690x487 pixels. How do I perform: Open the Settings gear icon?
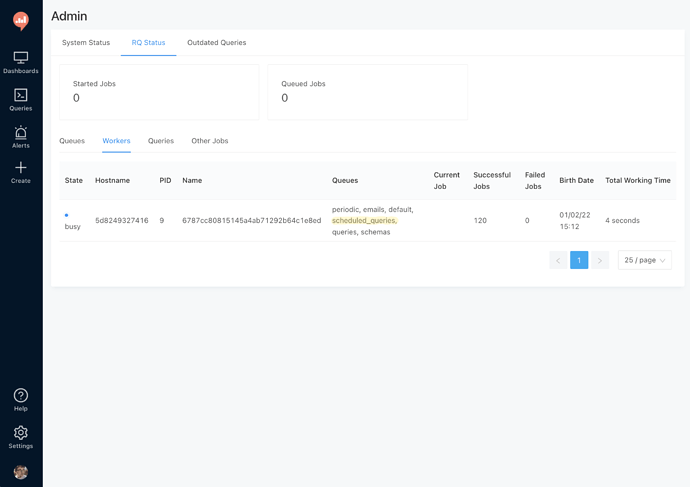coord(21,433)
